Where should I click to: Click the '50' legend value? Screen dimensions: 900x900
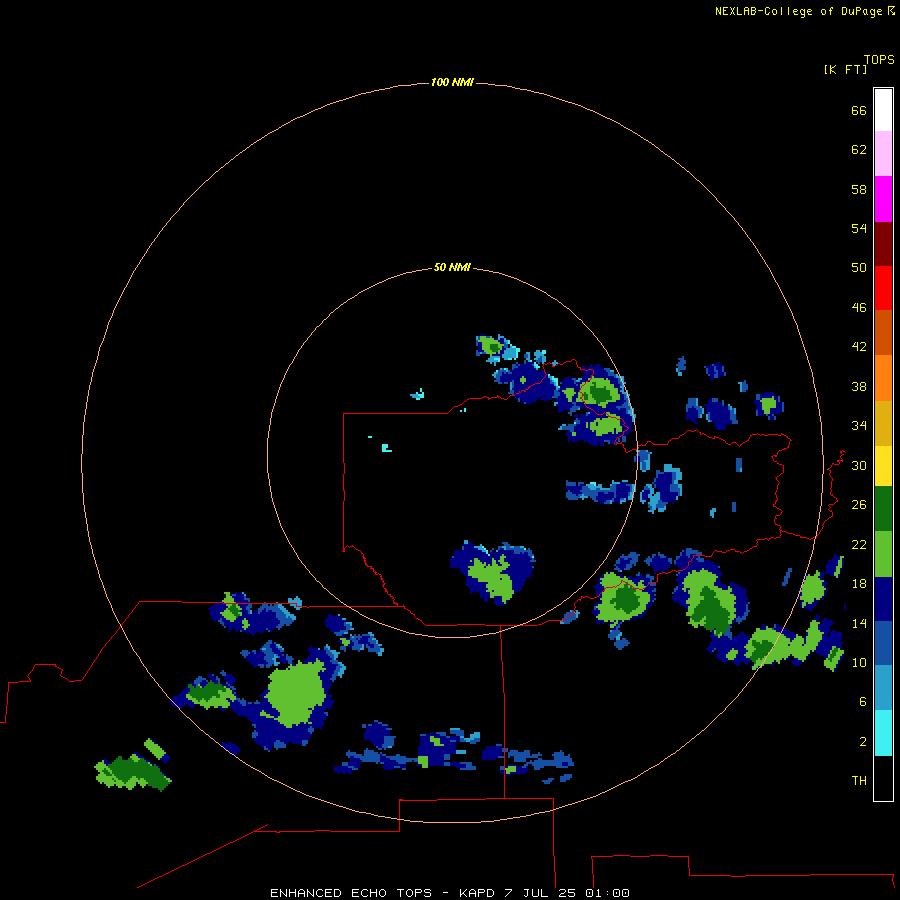coord(859,267)
